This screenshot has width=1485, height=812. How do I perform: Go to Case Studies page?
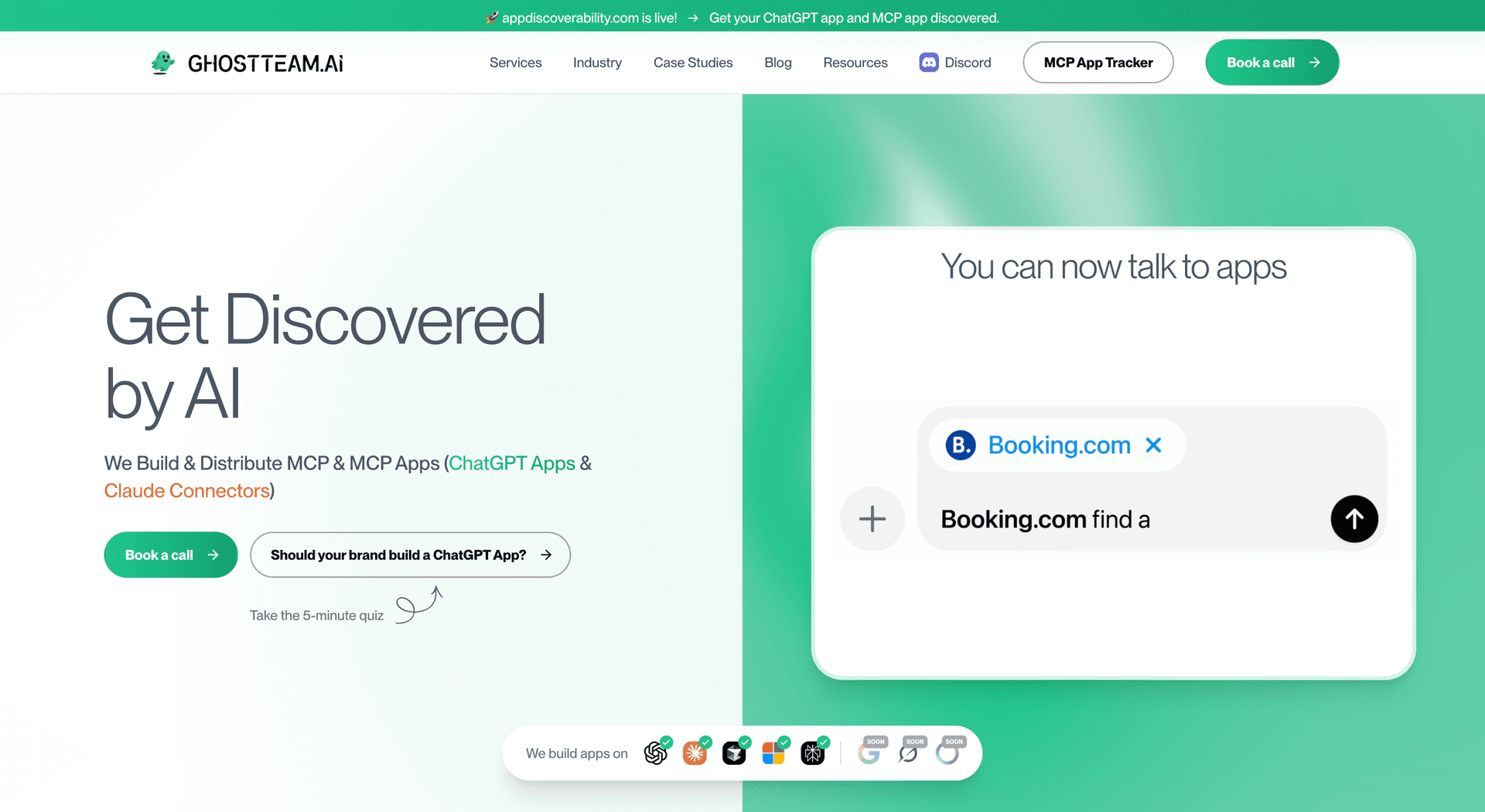click(693, 63)
